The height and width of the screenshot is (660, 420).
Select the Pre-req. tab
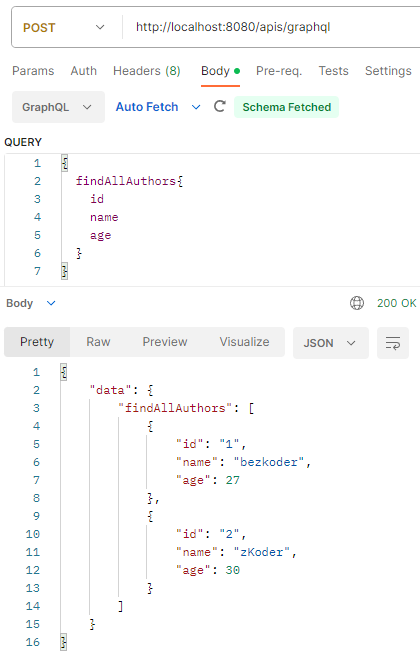click(x=279, y=71)
